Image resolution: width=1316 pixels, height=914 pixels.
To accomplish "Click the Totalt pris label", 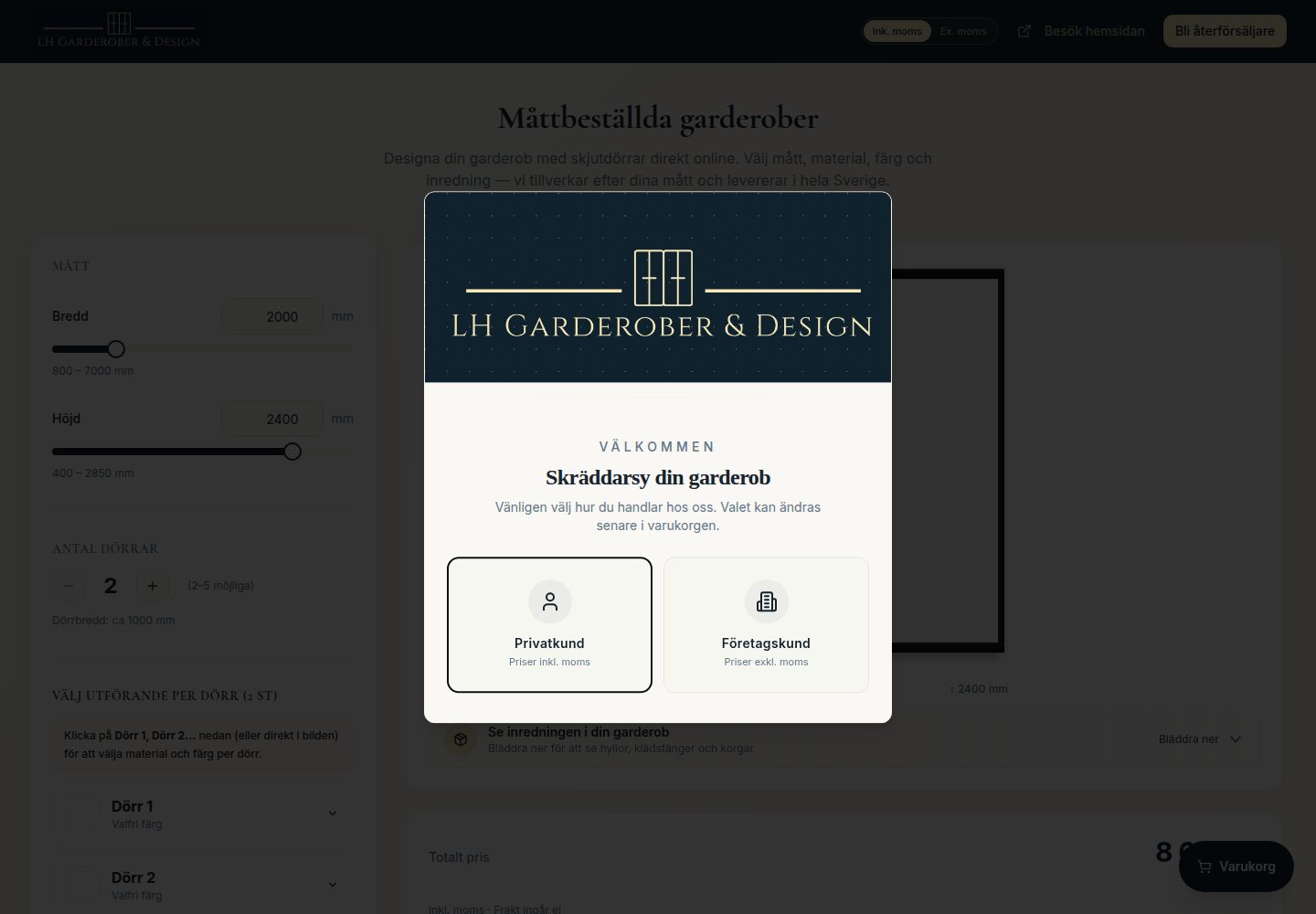I will click(x=459, y=857).
